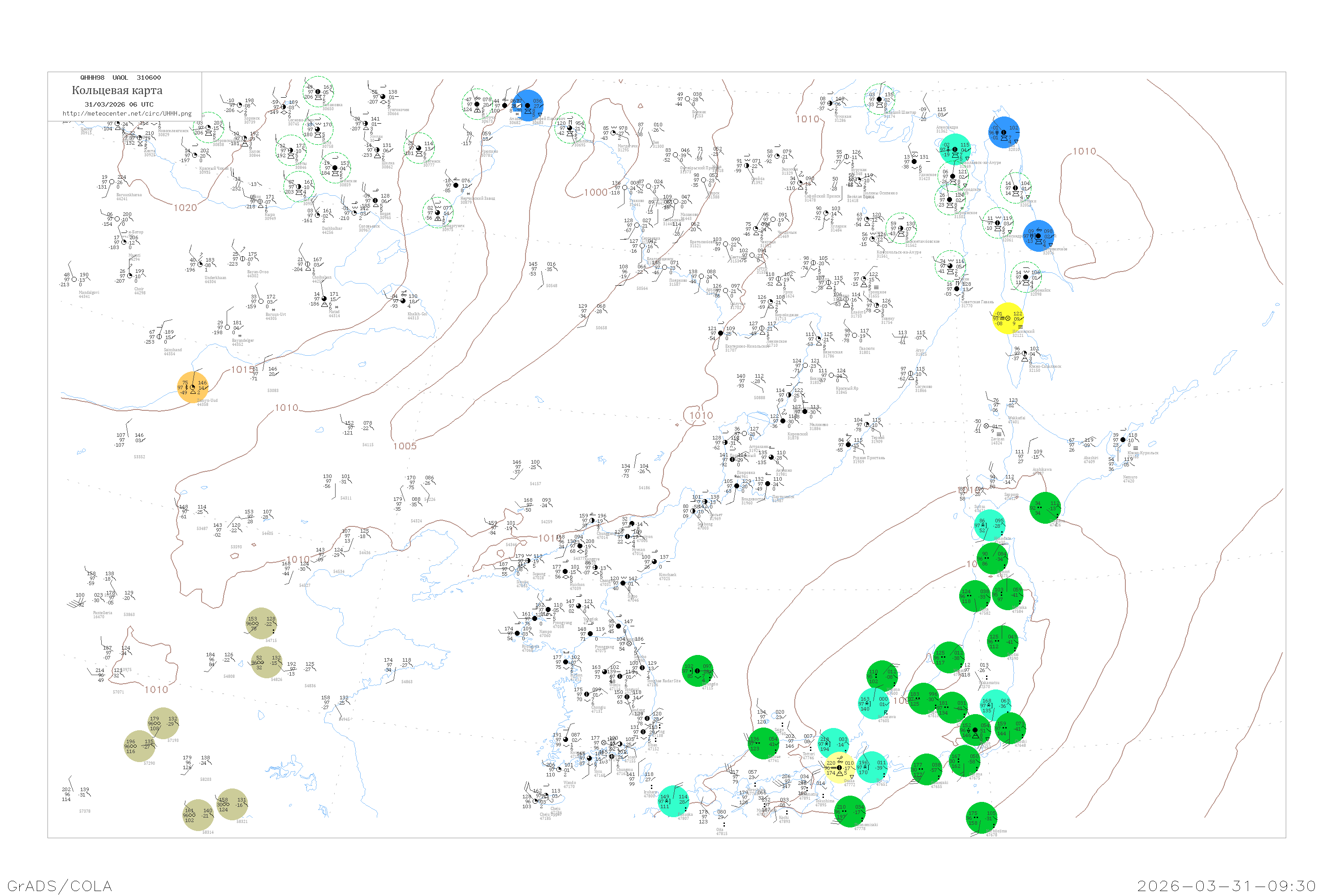
Task: Click the orange Zamyn-Uud station marker
Action: 193,388
